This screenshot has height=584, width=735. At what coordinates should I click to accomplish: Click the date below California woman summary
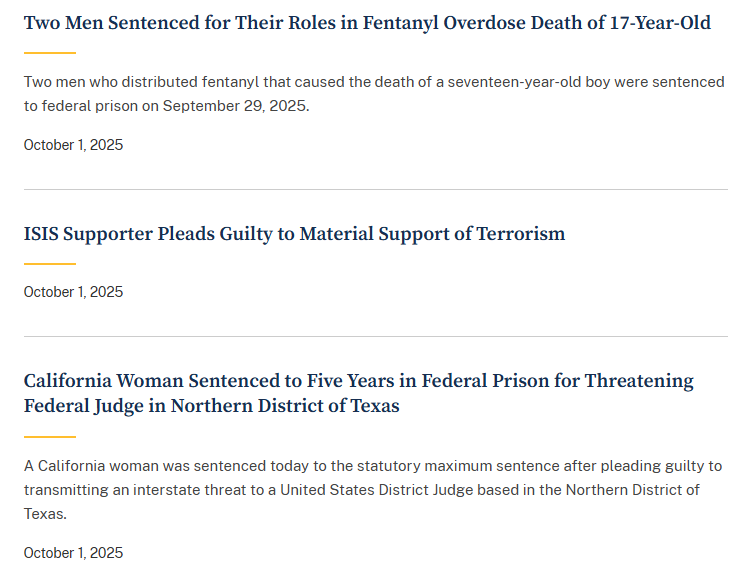73,553
